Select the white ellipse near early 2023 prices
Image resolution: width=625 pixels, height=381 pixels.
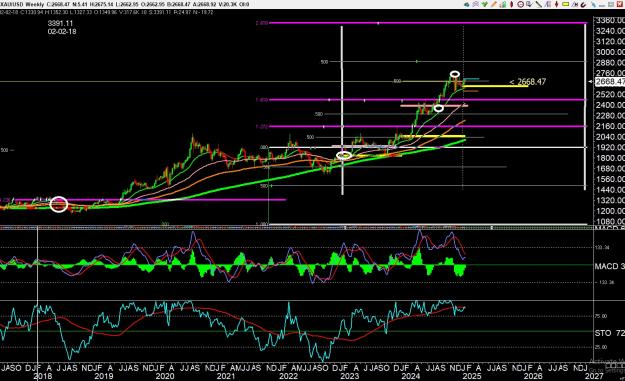coord(344,155)
